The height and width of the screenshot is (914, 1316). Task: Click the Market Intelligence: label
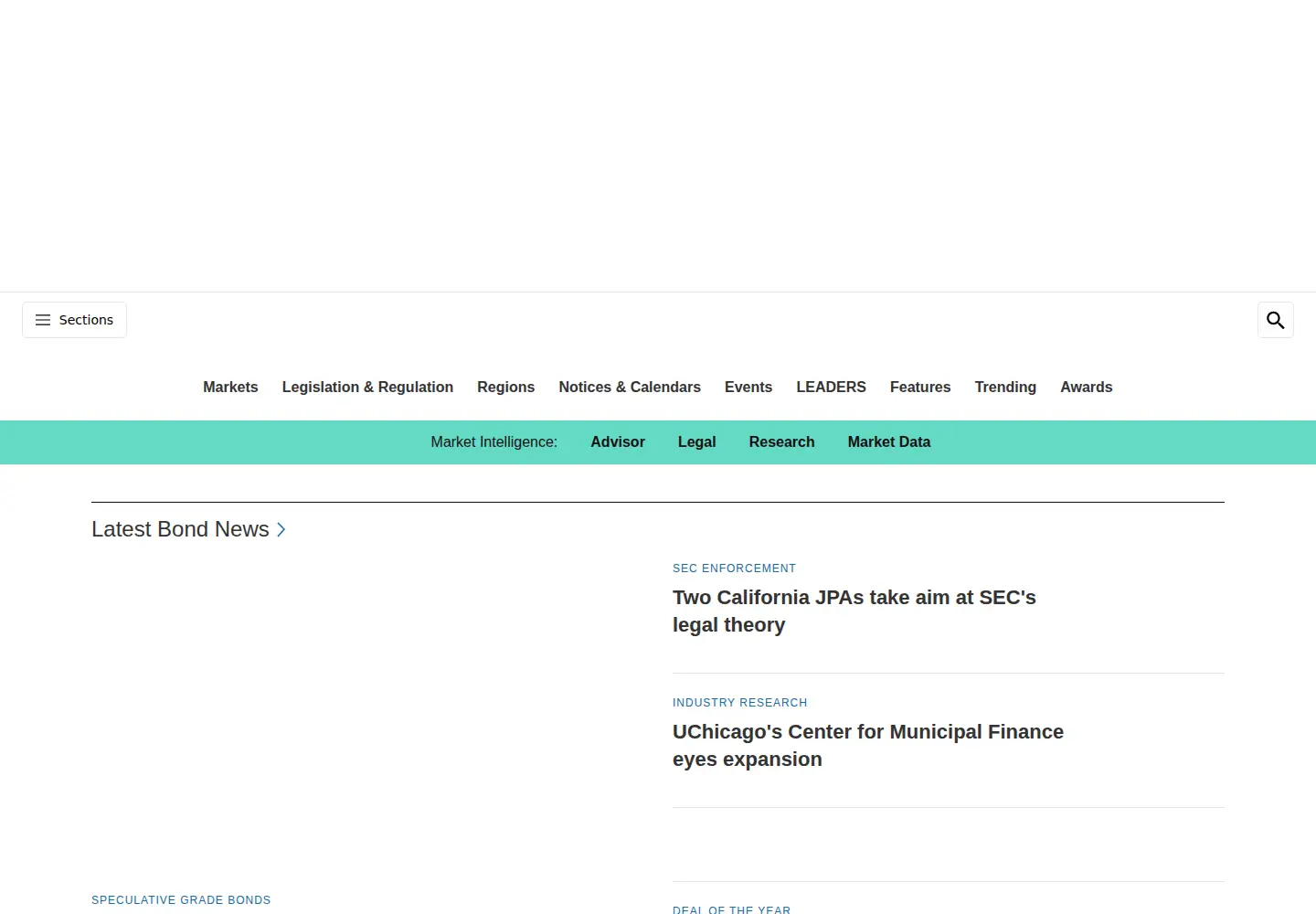tap(494, 441)
